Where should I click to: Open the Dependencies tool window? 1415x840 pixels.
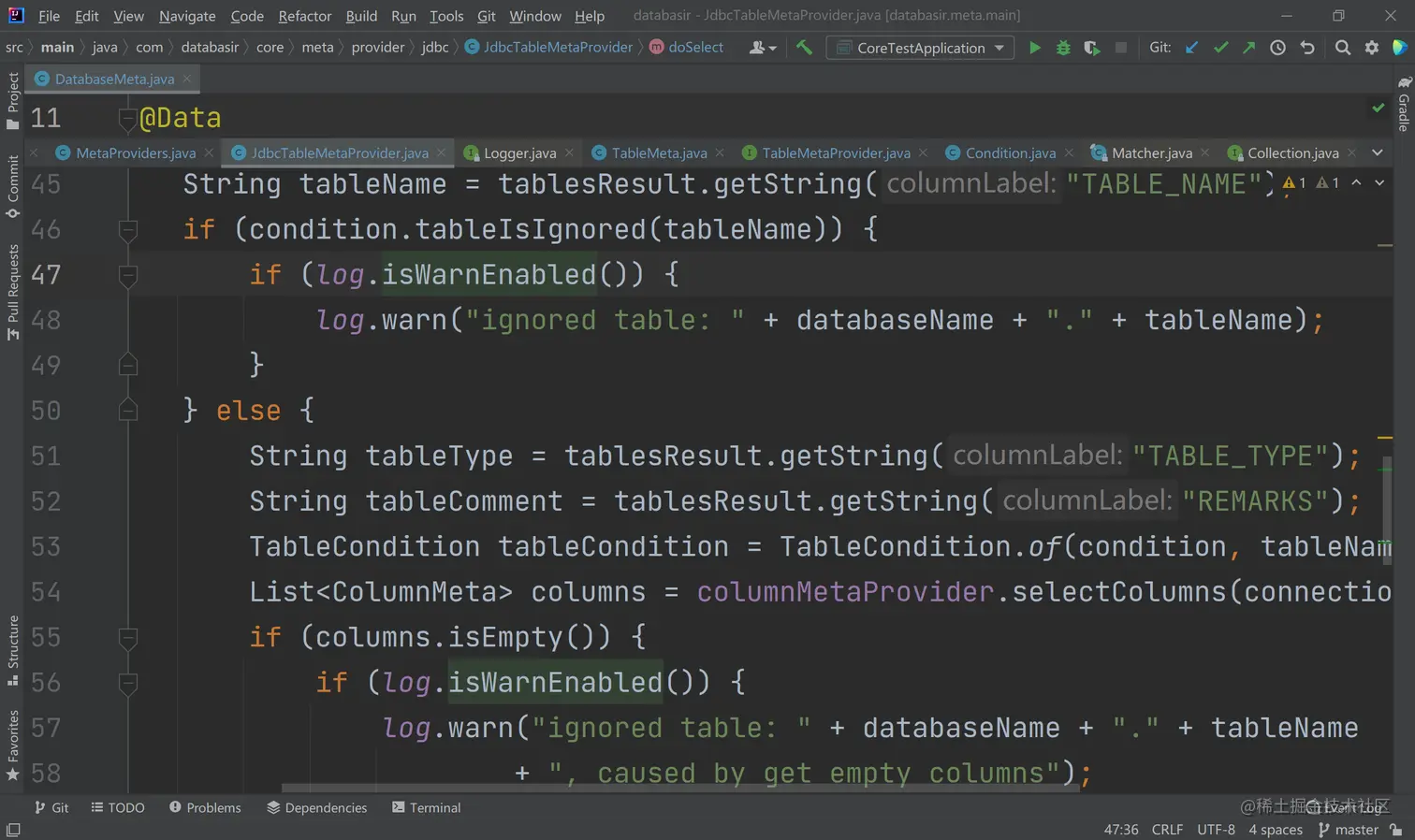click(316, 807)
